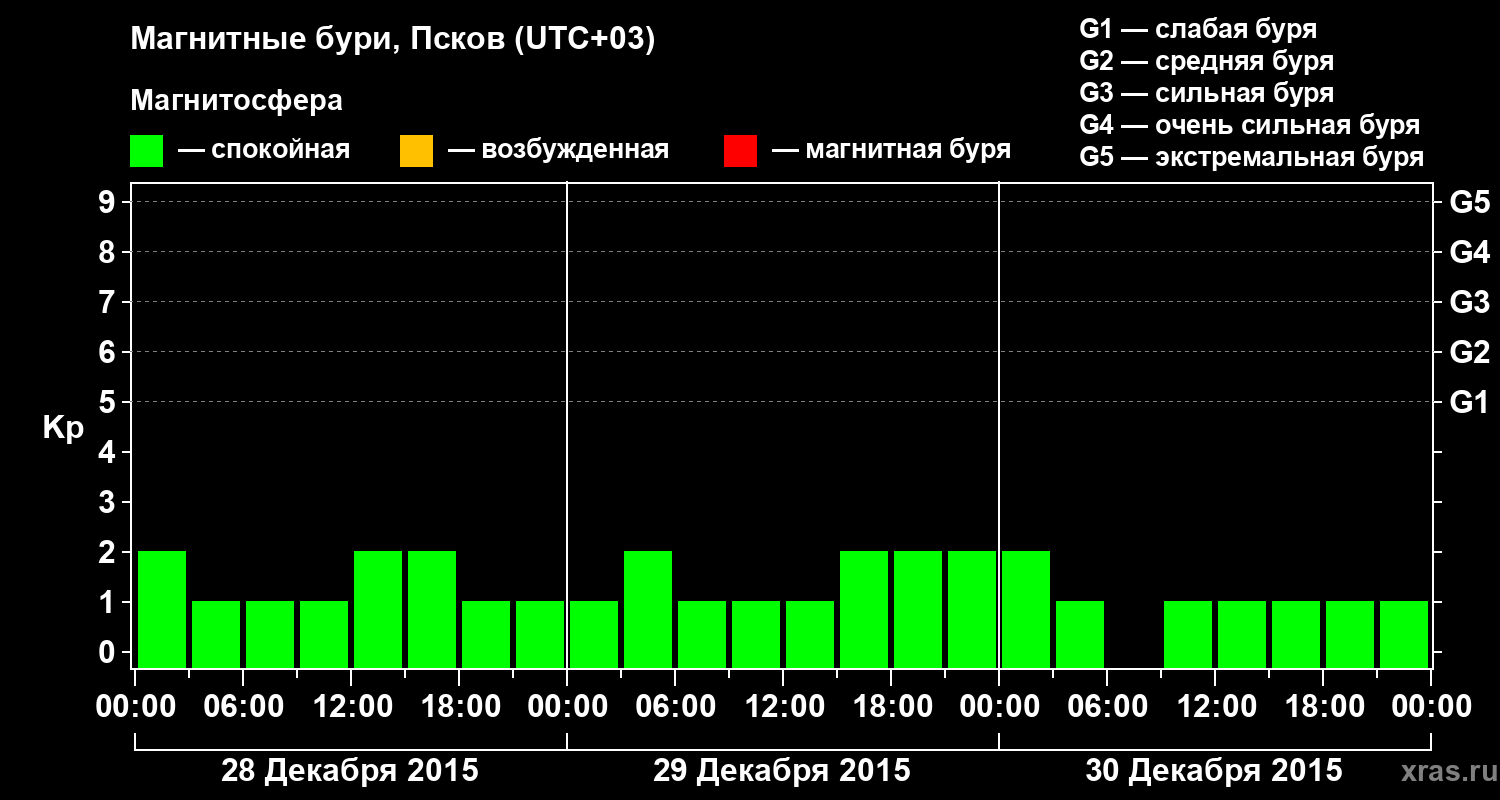Click the 30 December 15:00–18:00 bar
This screenshot has height=800, width=1500.
[1296, 634]
